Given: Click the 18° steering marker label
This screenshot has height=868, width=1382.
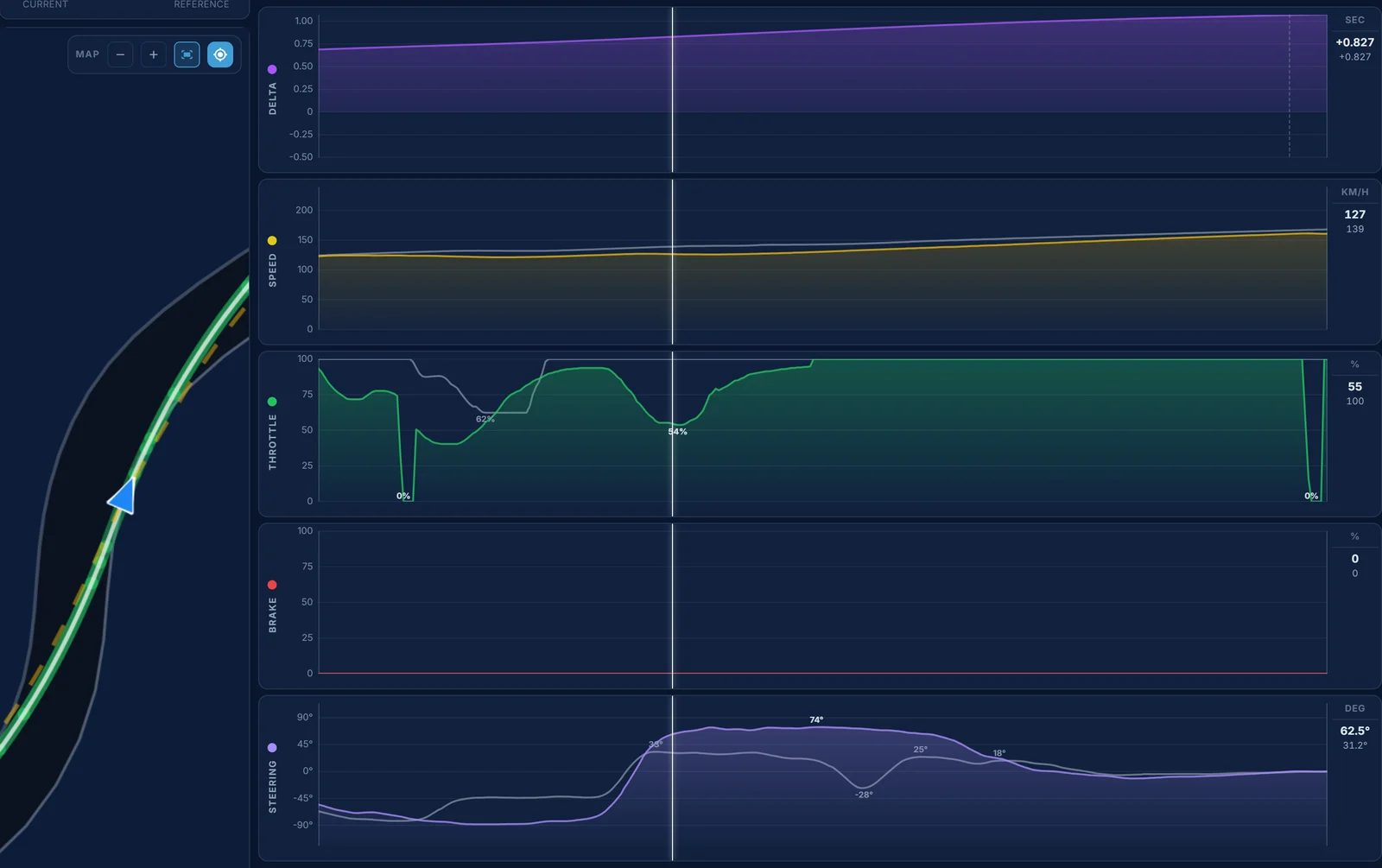Looking at the screenshot, I should 999,753.
